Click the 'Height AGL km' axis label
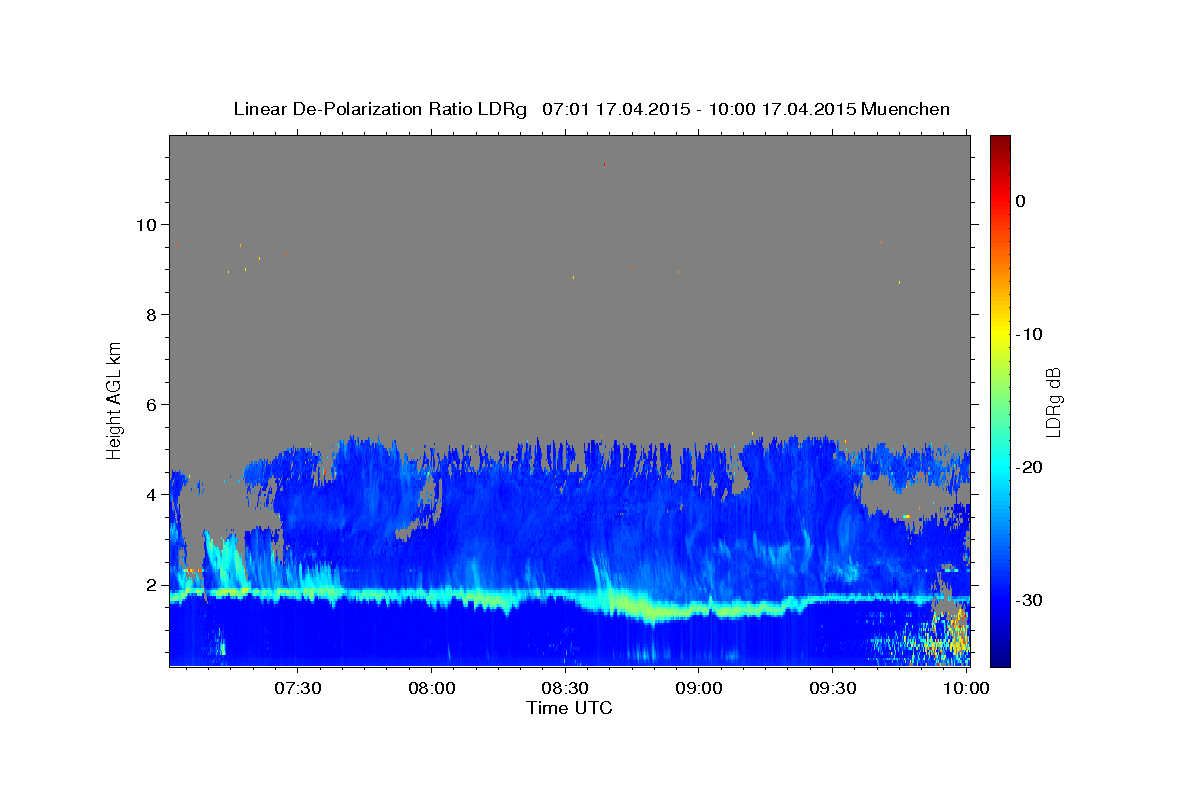Screen dimensions: 1200x800 (x=115, y=400)
